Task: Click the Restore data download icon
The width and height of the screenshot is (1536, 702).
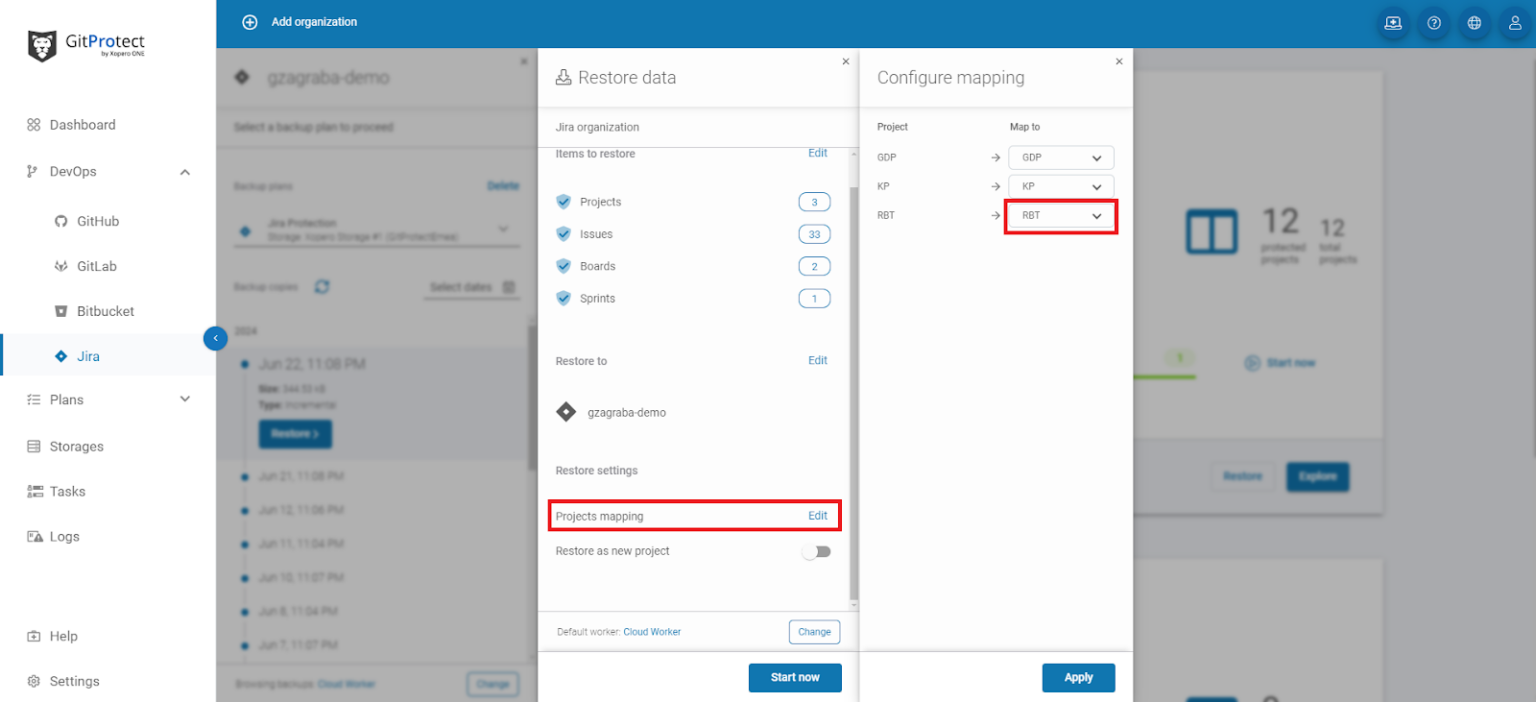Action: (x=563, y=77)
